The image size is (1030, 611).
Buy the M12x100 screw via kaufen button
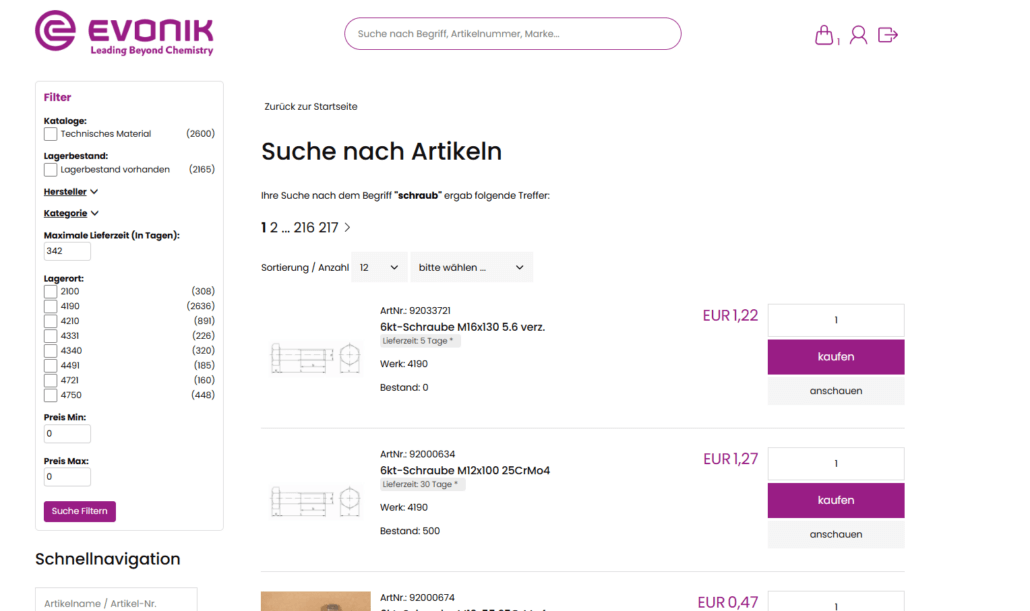[835, 500]
